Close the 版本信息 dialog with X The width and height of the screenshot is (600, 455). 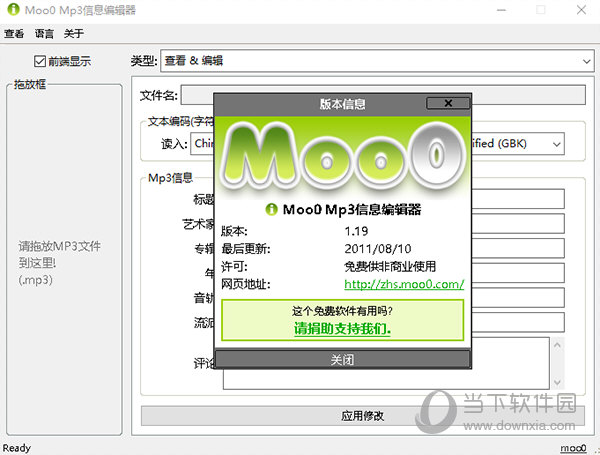pyautogui.click(x=448, y=103)
